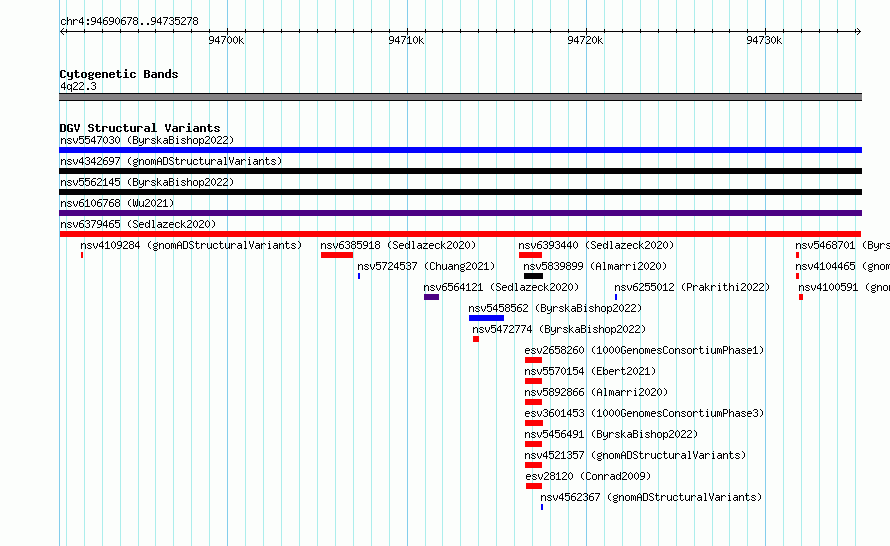Select the red nsv5892866 variant block
The image size is (890, 546).
534,402
